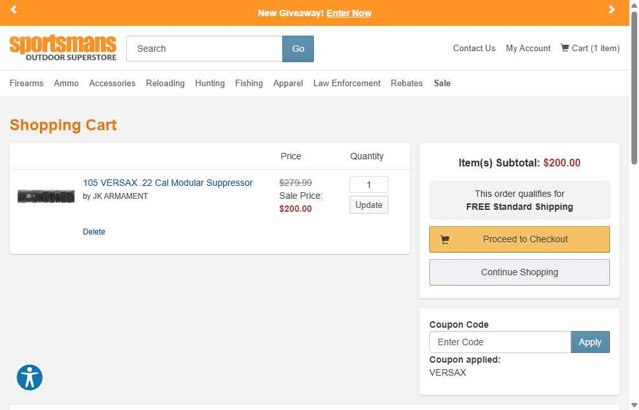
Task: Click the left banner arrow
Action: pos(13,10)
